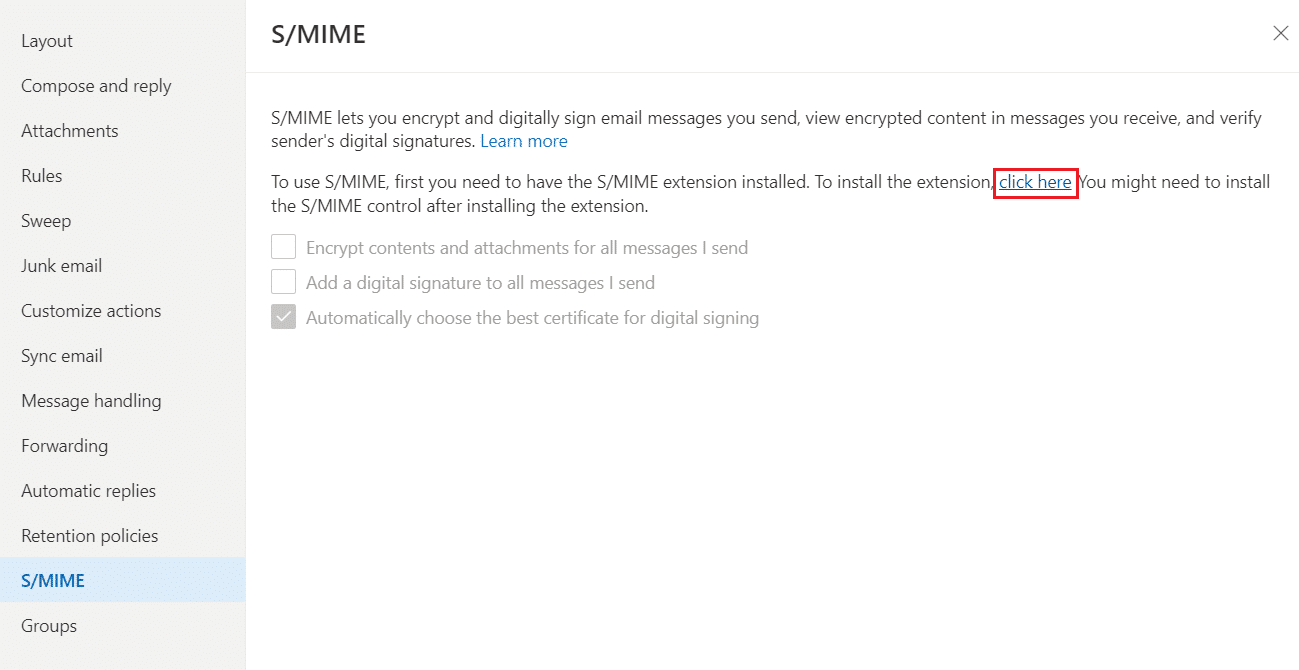The width and height of the screenshot is (1299, 670).
Task: Open Junk email settings
Action: pyautogui.click(x=59, y=265)
